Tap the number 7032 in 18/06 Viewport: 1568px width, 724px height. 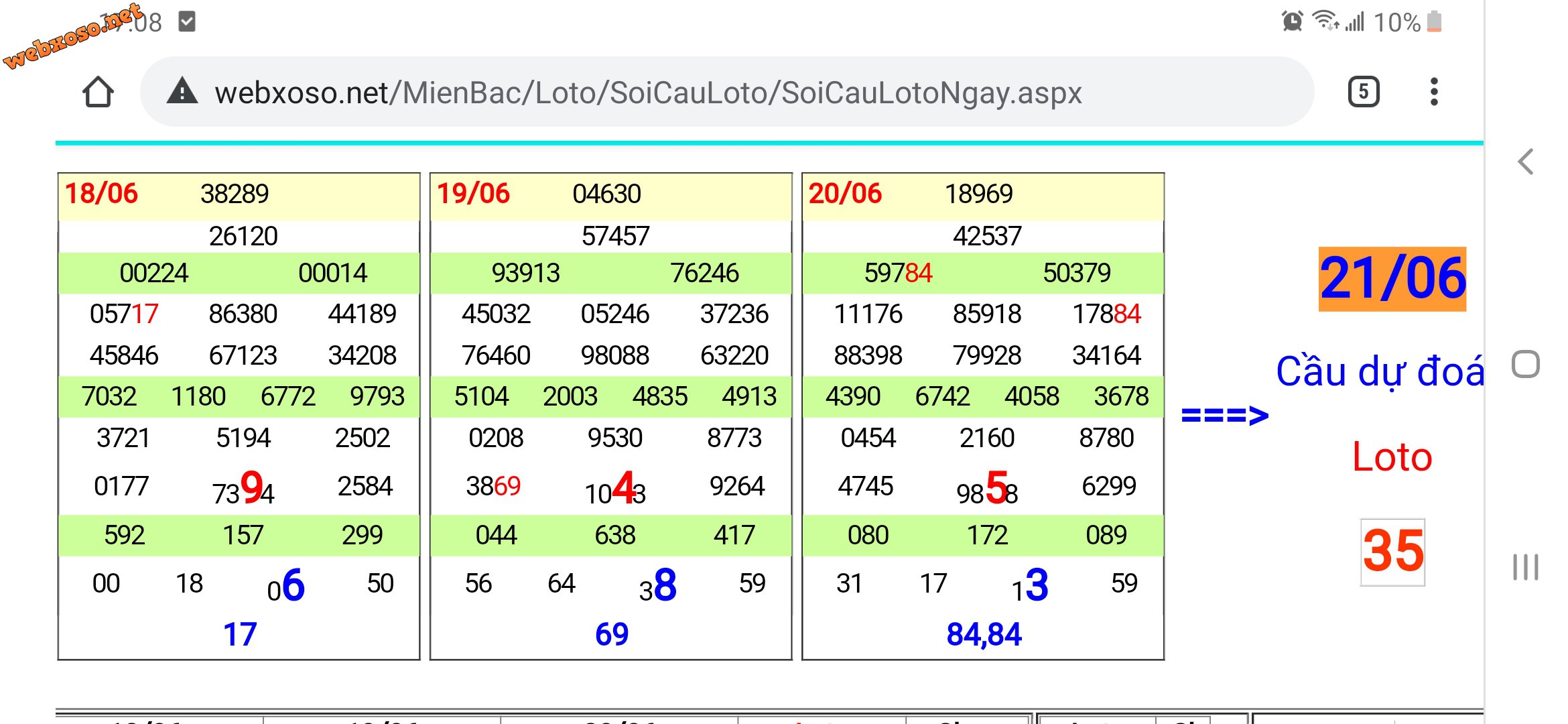(109, 397)
